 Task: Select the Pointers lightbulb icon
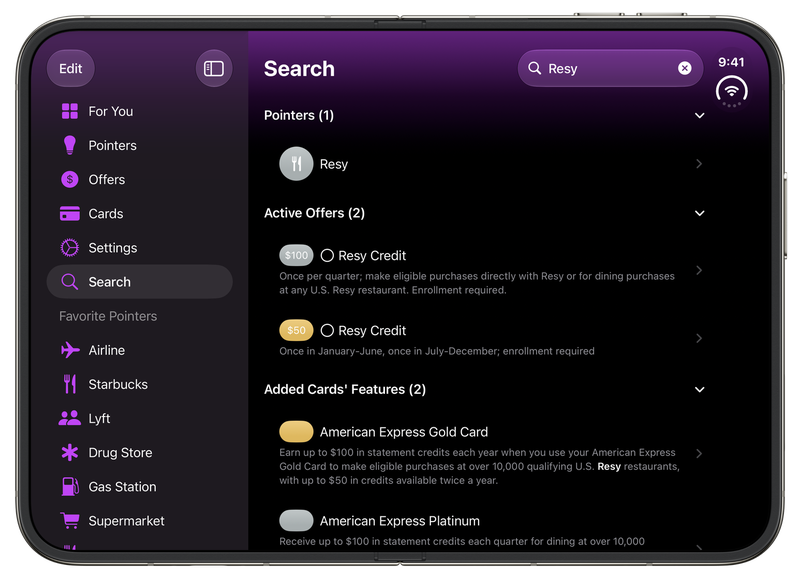pos(70,145)
